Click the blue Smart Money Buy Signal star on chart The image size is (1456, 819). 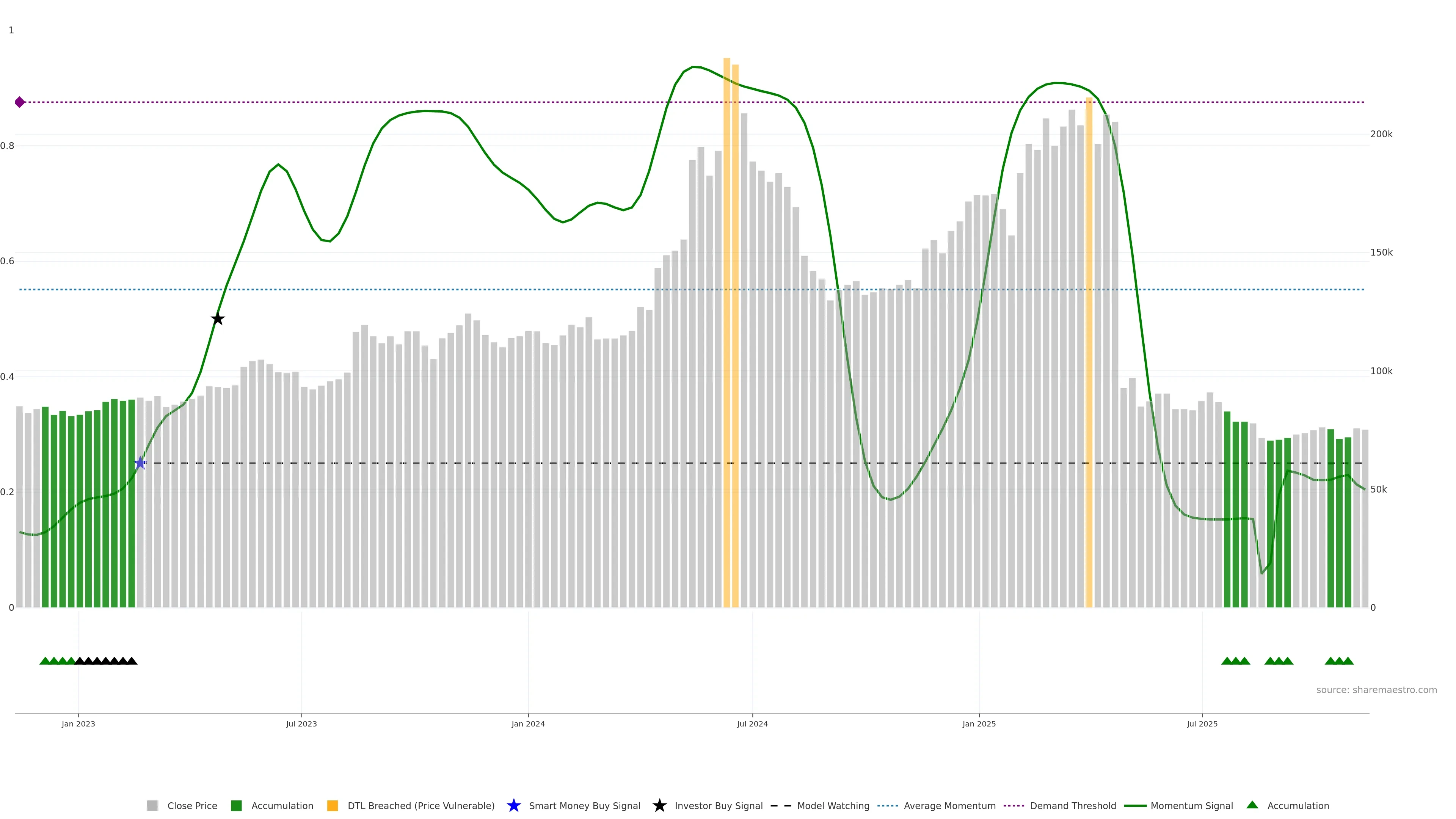pos(140,463)
